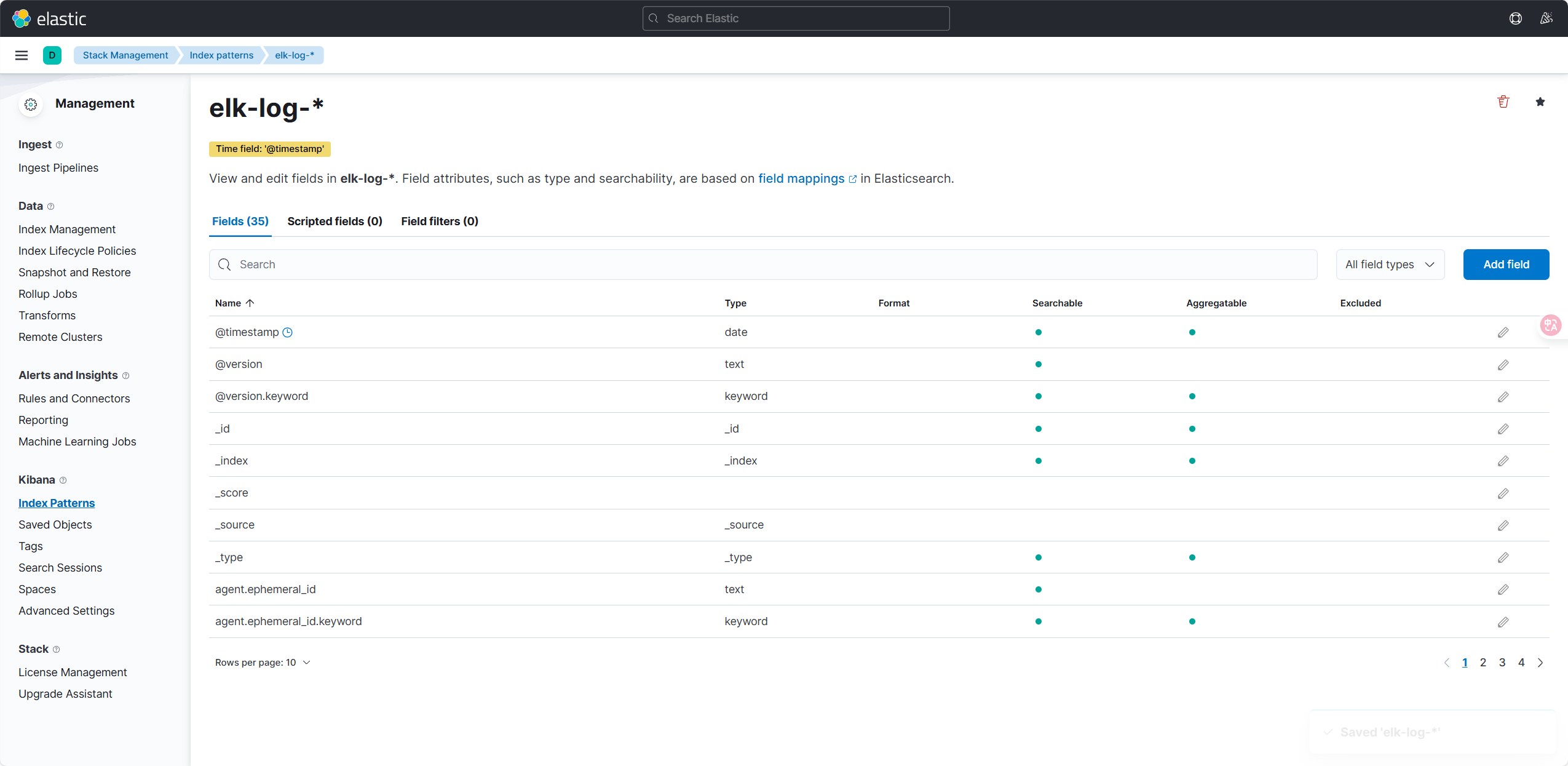Click the Kibana section info icon
This screenshot has height=766, width=1568.
tap(63, 481)
